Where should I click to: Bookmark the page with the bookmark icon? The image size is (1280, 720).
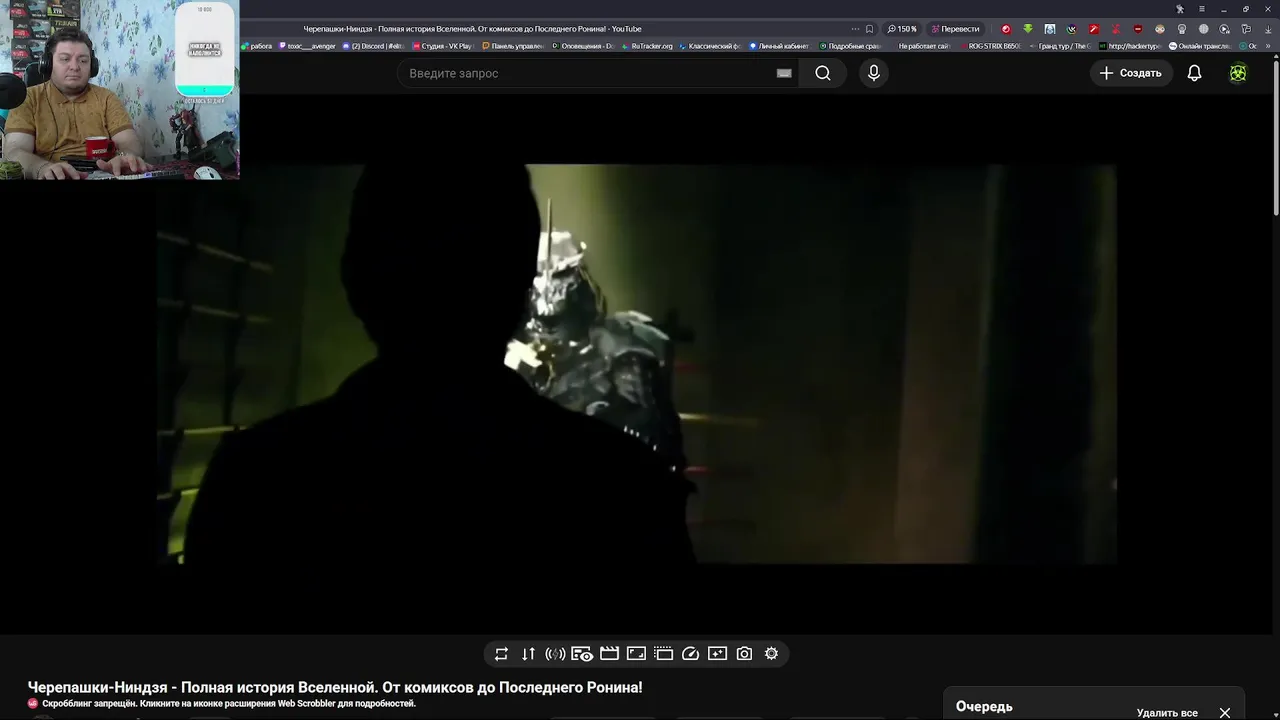click(x=869, y=29)
